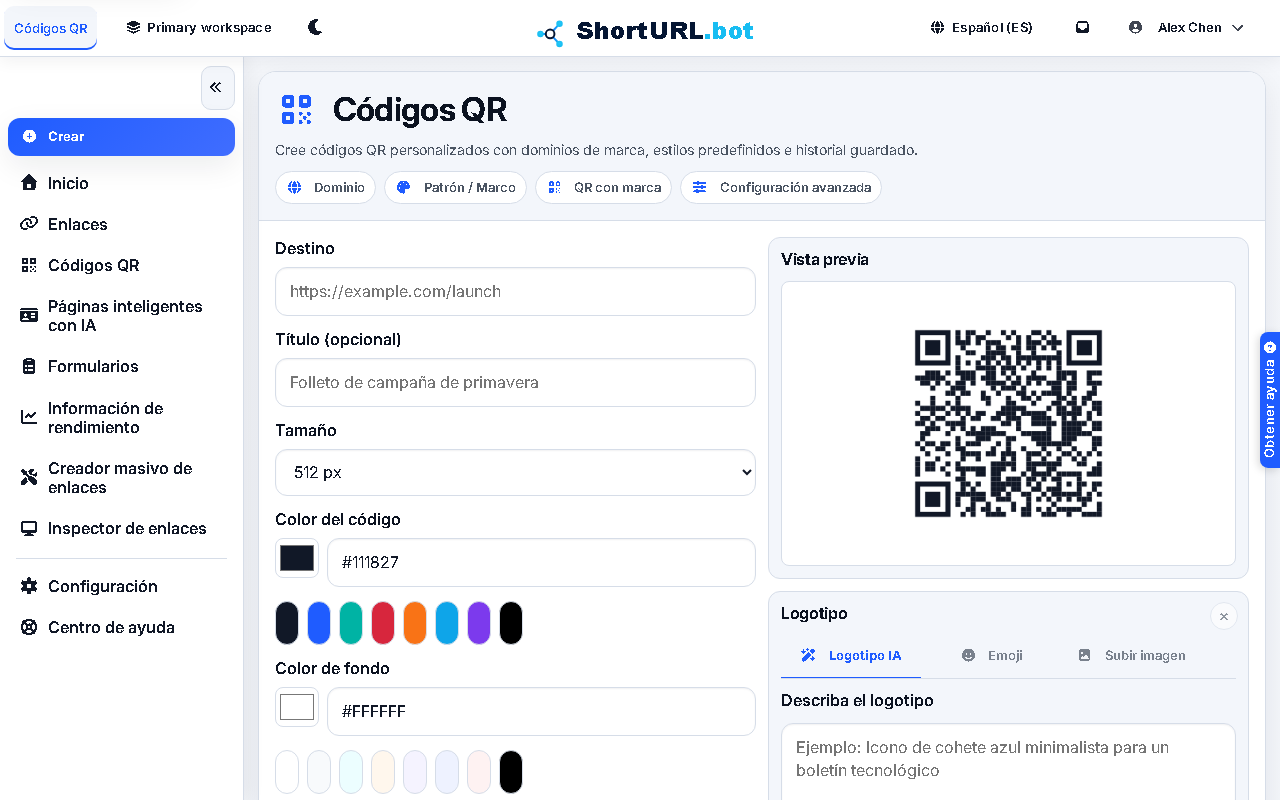Open Páginas inteligentes con IA
This screenshot has height=800, width=1280.
coord(121,316)
